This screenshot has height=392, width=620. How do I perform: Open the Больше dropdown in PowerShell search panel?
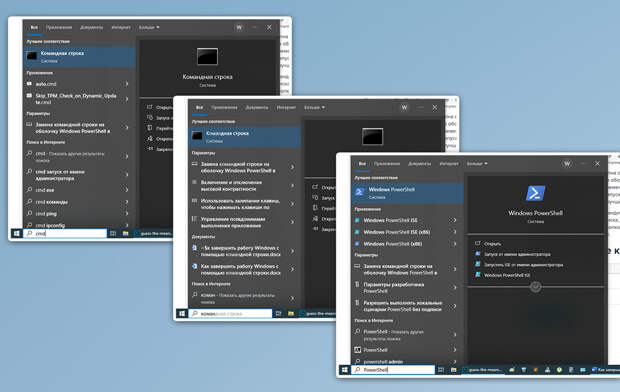click(477, 164)
